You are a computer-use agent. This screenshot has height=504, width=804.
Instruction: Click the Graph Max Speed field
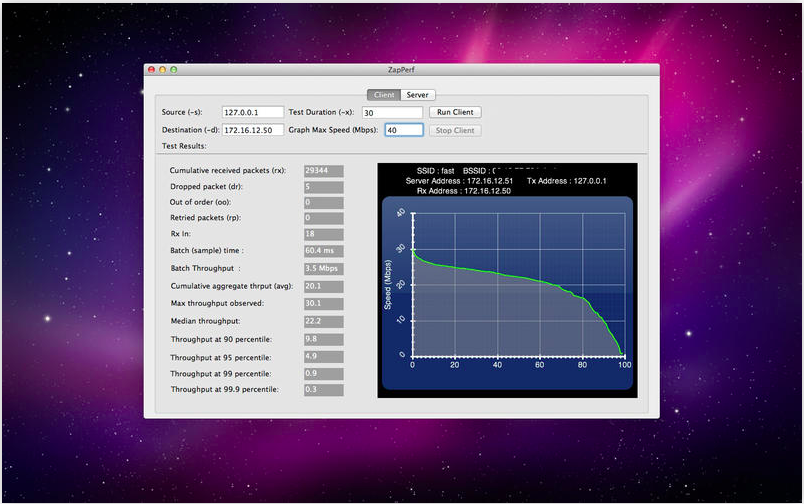tap(404, 130)
